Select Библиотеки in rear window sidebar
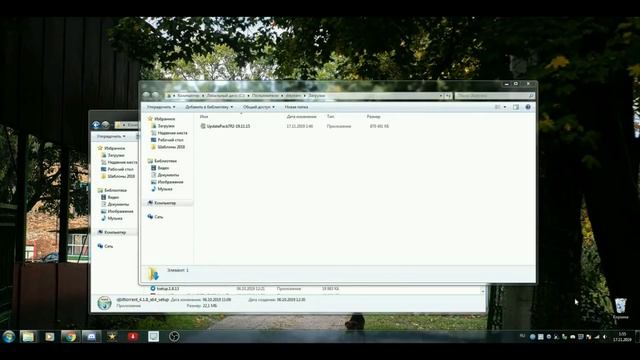This screenshot has width=640, height=360. (x=112, y=190)
